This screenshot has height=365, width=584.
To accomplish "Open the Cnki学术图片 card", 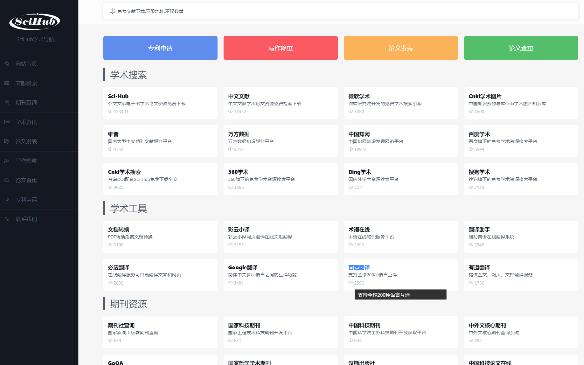I will coord(521,103).
